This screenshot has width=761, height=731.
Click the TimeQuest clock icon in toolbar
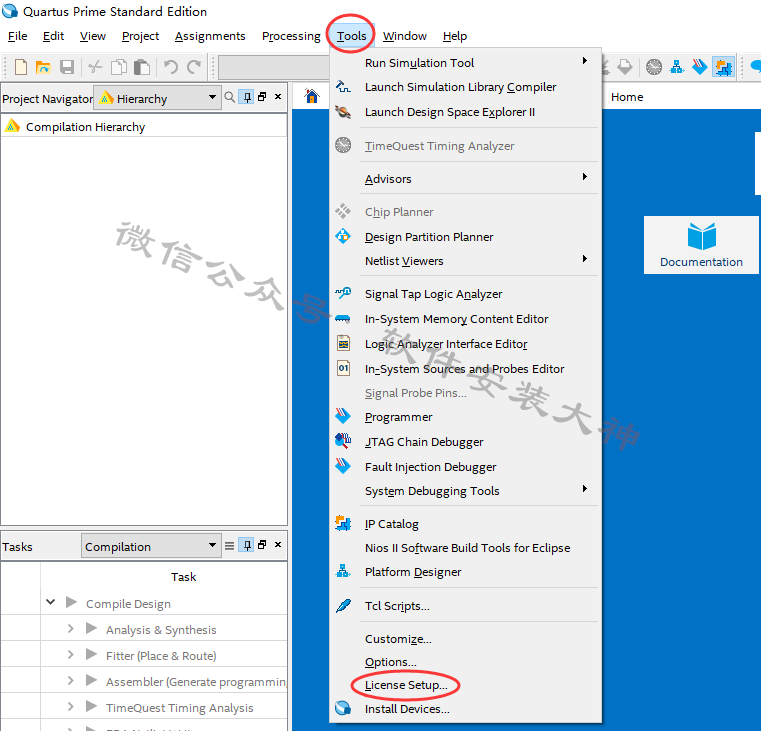pyautogui.click(x=654, y=67)
